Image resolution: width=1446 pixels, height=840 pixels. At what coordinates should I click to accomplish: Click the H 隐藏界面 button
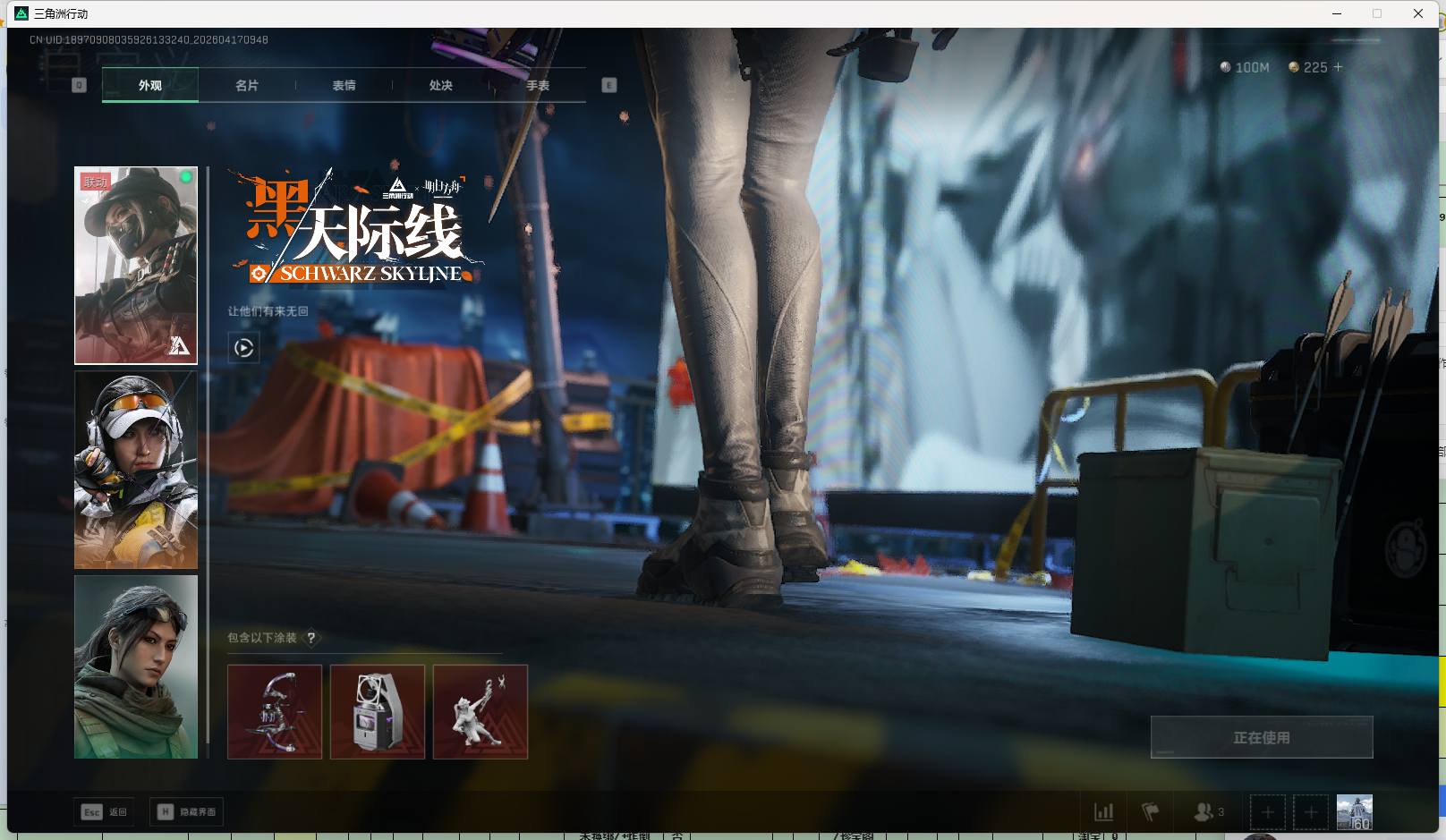(187, 811)
